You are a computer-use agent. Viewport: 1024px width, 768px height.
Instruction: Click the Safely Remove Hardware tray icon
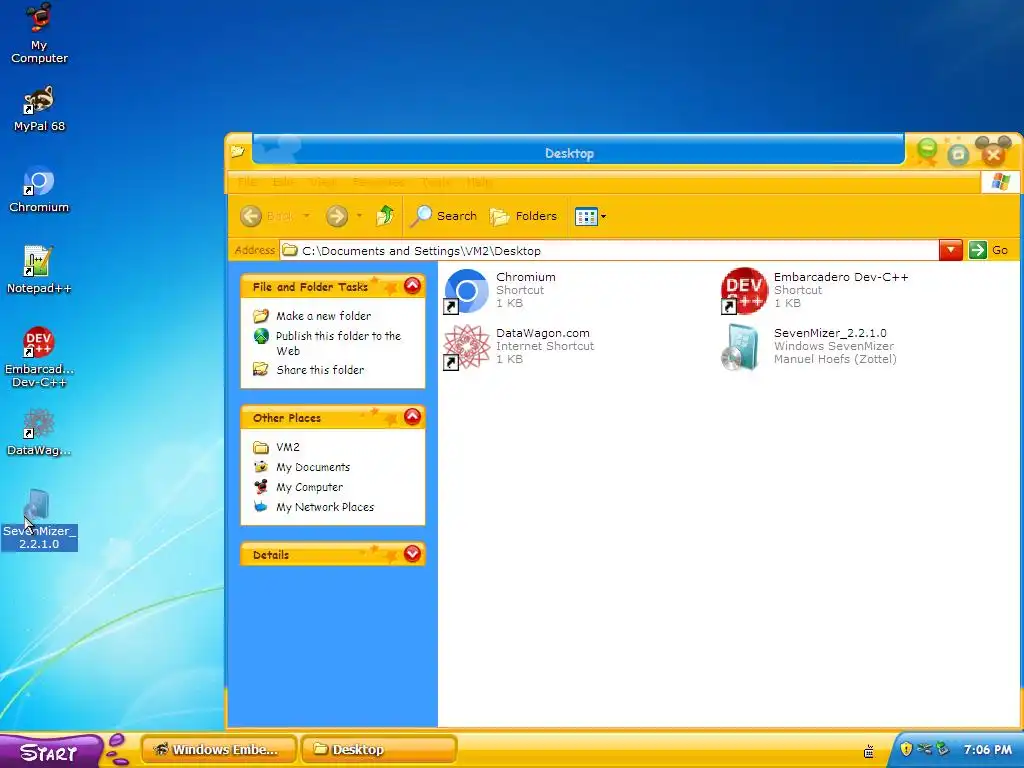tap(942, 748)
